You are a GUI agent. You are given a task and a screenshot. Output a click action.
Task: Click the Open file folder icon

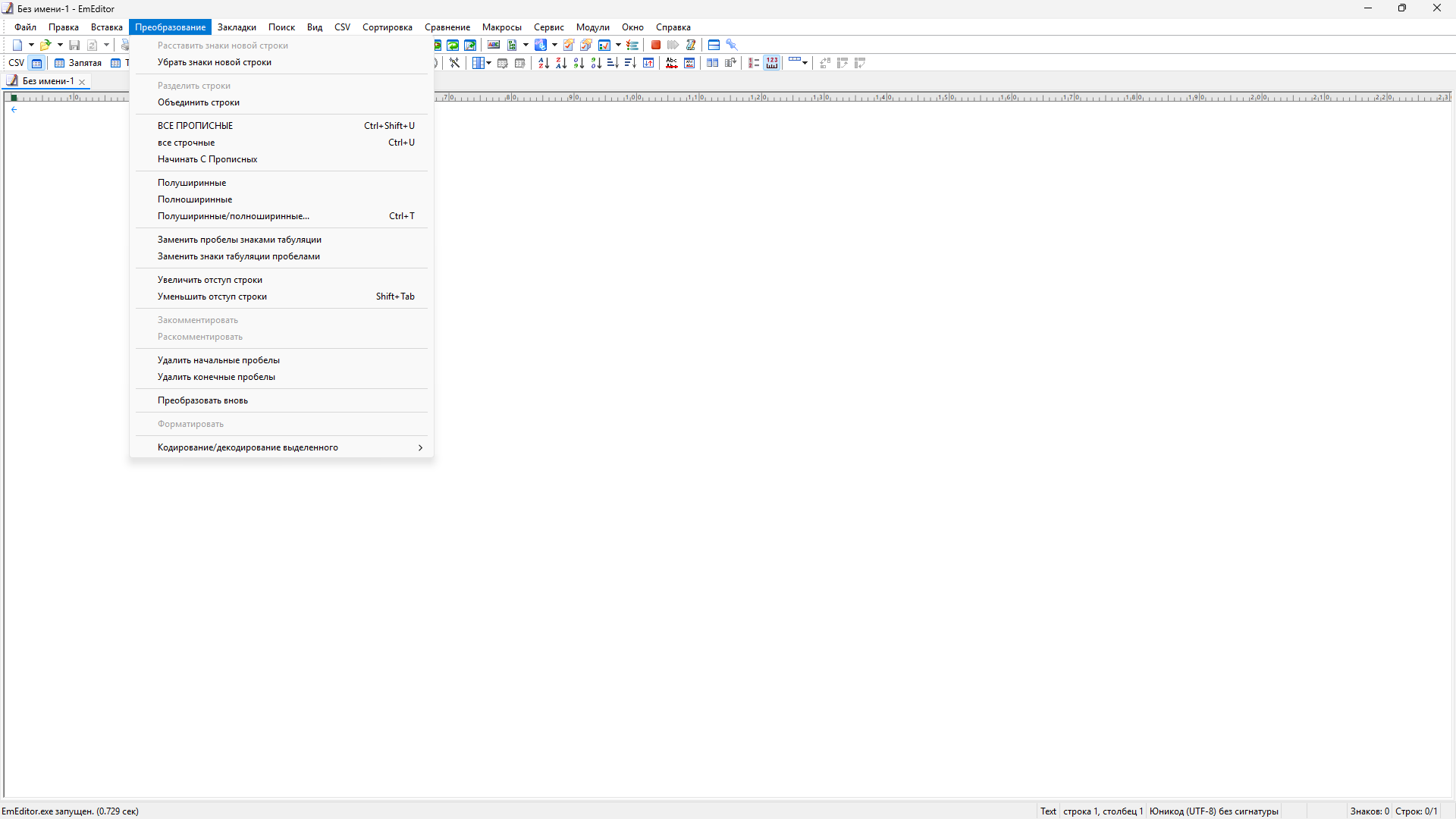click(x=45, y=45)
